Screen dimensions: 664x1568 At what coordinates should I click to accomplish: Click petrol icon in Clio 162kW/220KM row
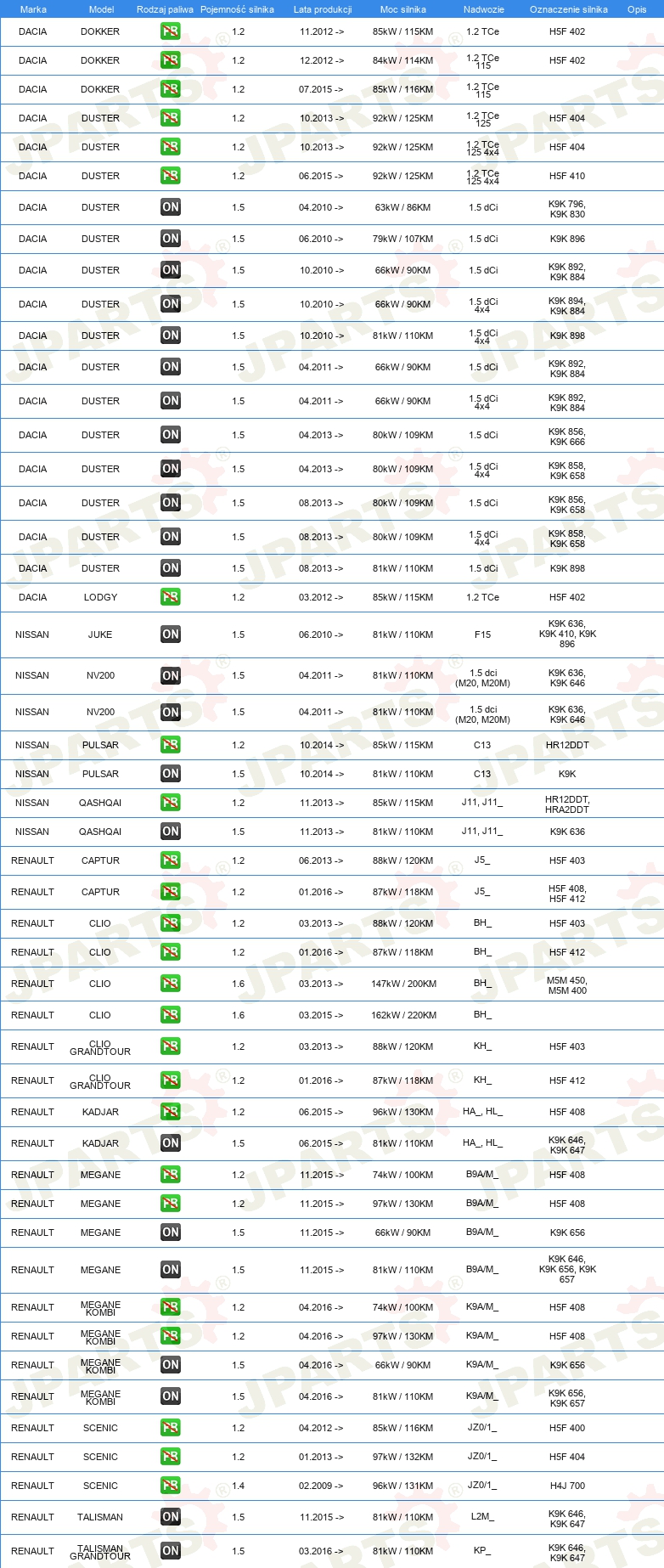[x=170, y=1015]
